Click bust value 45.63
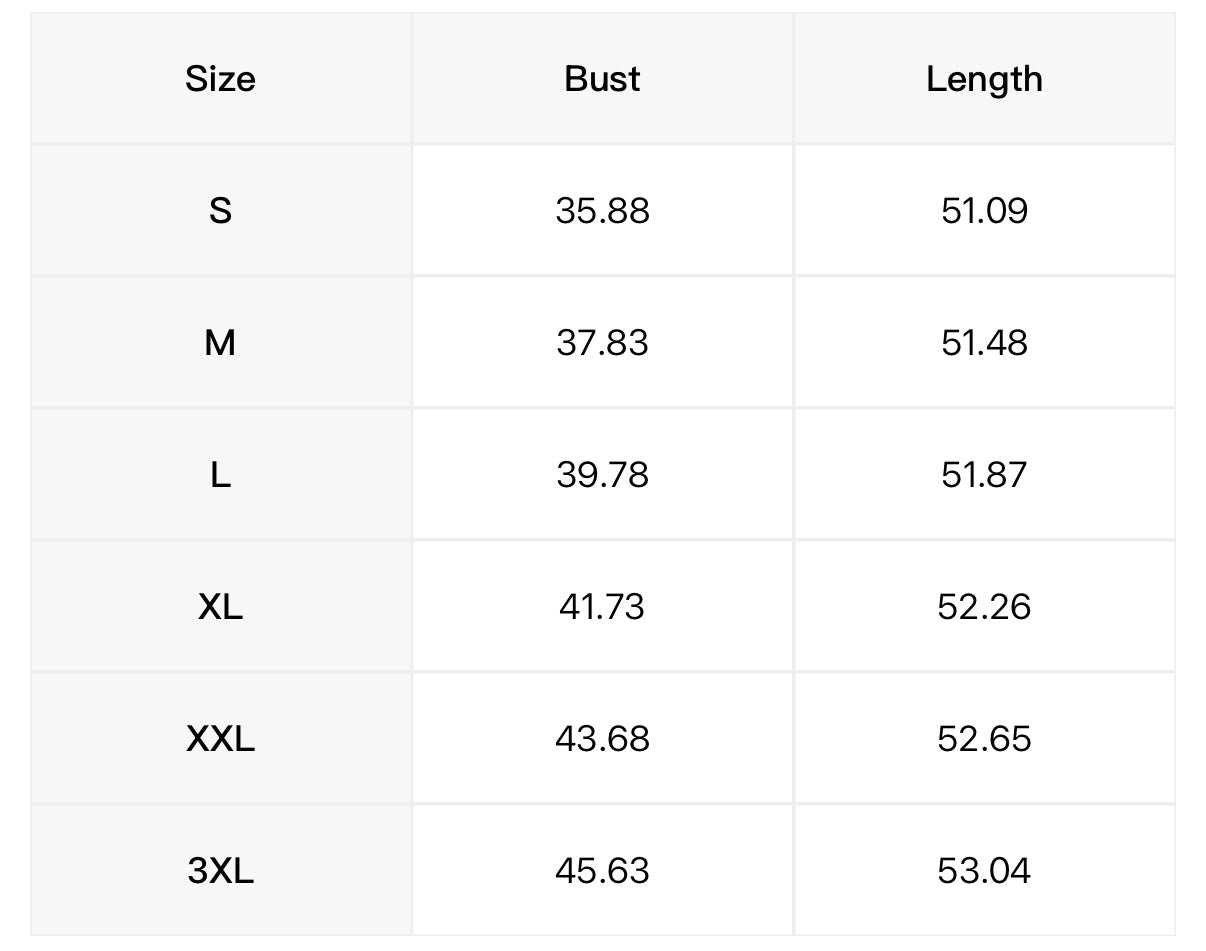 602,871
